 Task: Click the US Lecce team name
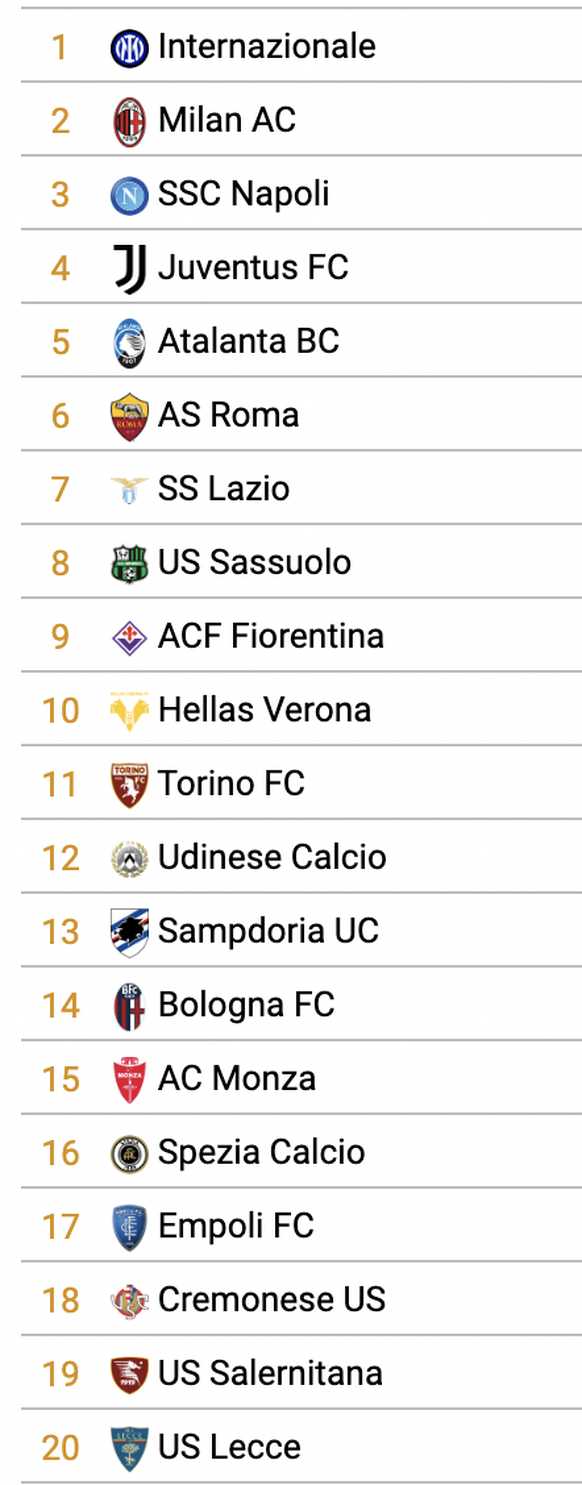pyautogui.click(x=229, y=1448)
